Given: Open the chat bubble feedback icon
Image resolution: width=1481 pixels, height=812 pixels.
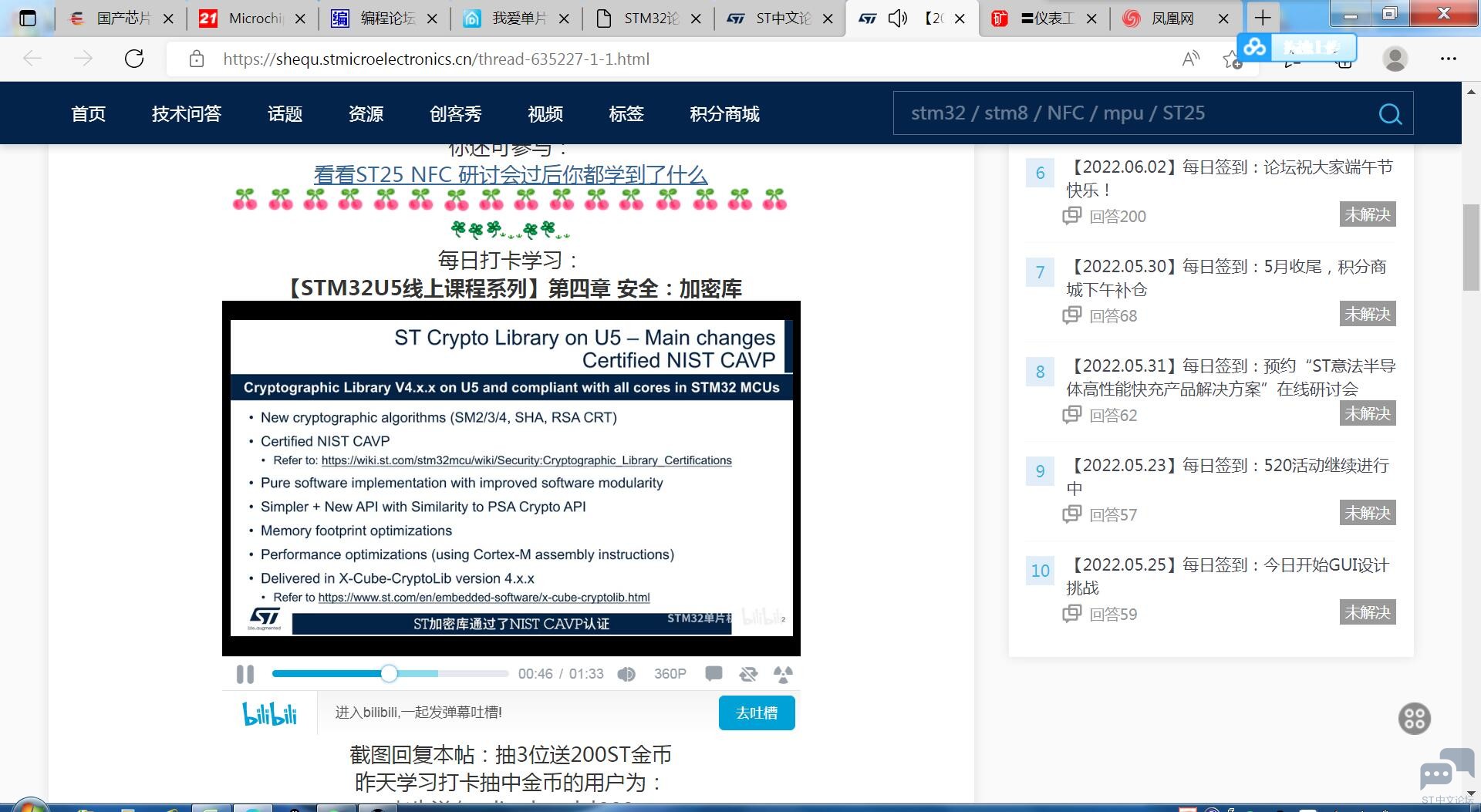Looking at the screenshot, I should pyautogui.click(x=1446, y=768).
